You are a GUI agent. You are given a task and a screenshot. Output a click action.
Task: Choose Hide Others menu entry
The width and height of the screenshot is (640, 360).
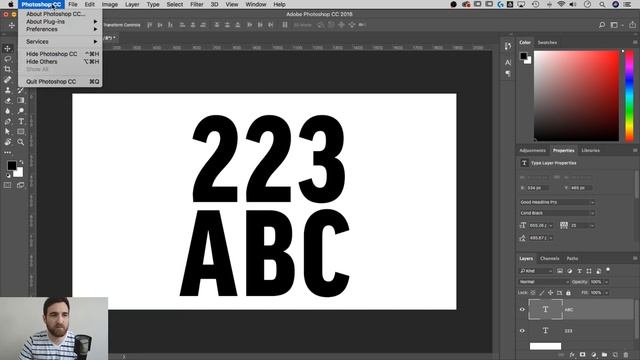(x=60, y=62)
